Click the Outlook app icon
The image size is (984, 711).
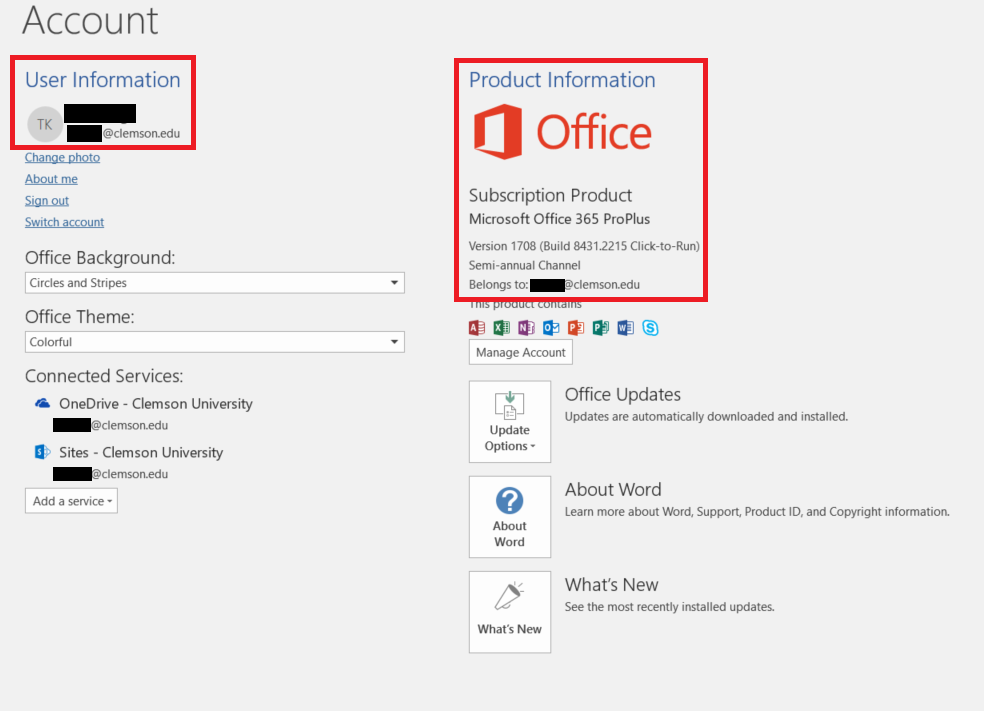551,328
